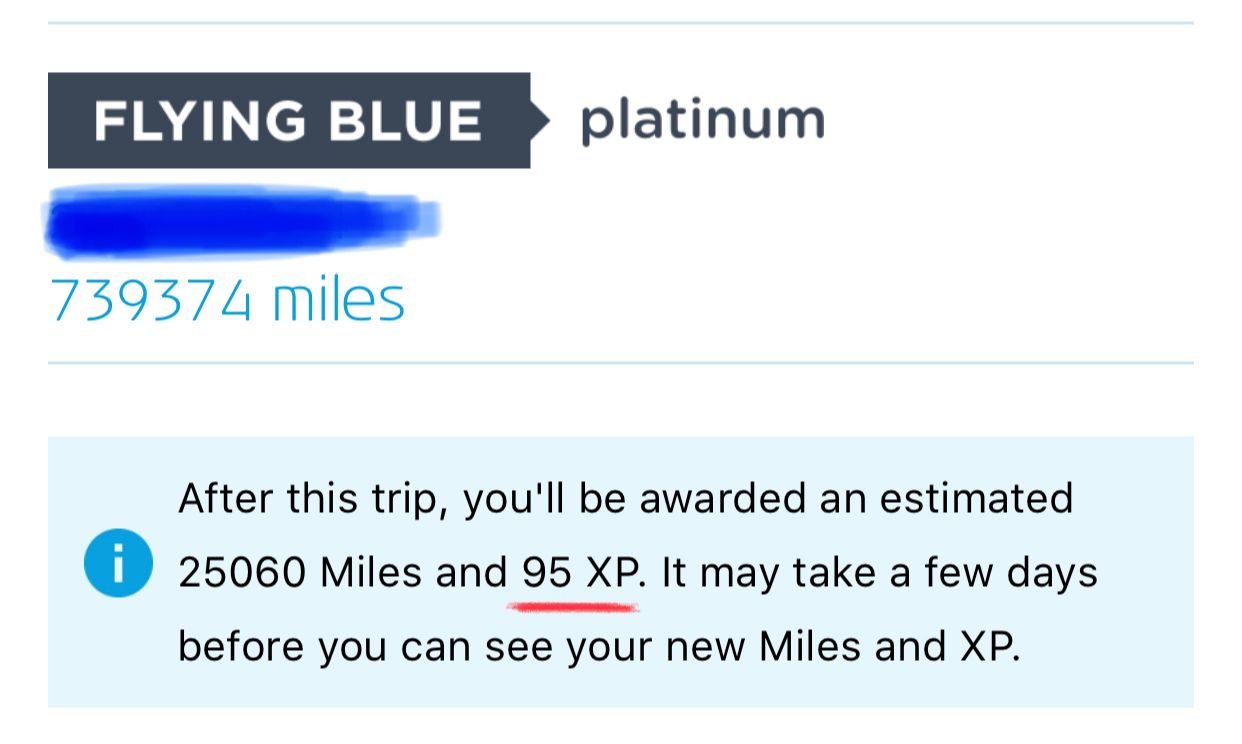The width and height of the screenshot is (1242, 744).
Task: Click the 'After this trip' opening words
Action: 312,499
